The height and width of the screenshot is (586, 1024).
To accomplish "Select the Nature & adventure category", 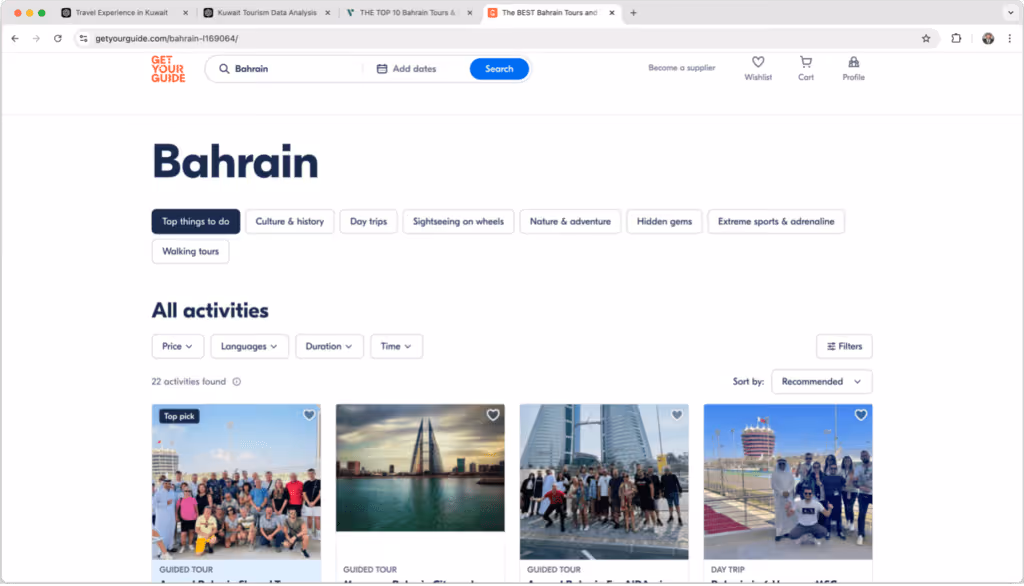I will [570, 221].
